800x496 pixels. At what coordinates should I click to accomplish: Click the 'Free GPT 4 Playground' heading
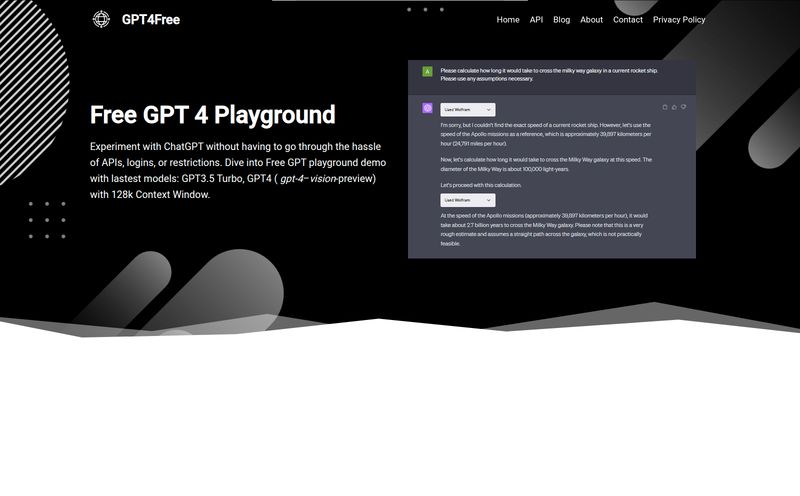213,115
